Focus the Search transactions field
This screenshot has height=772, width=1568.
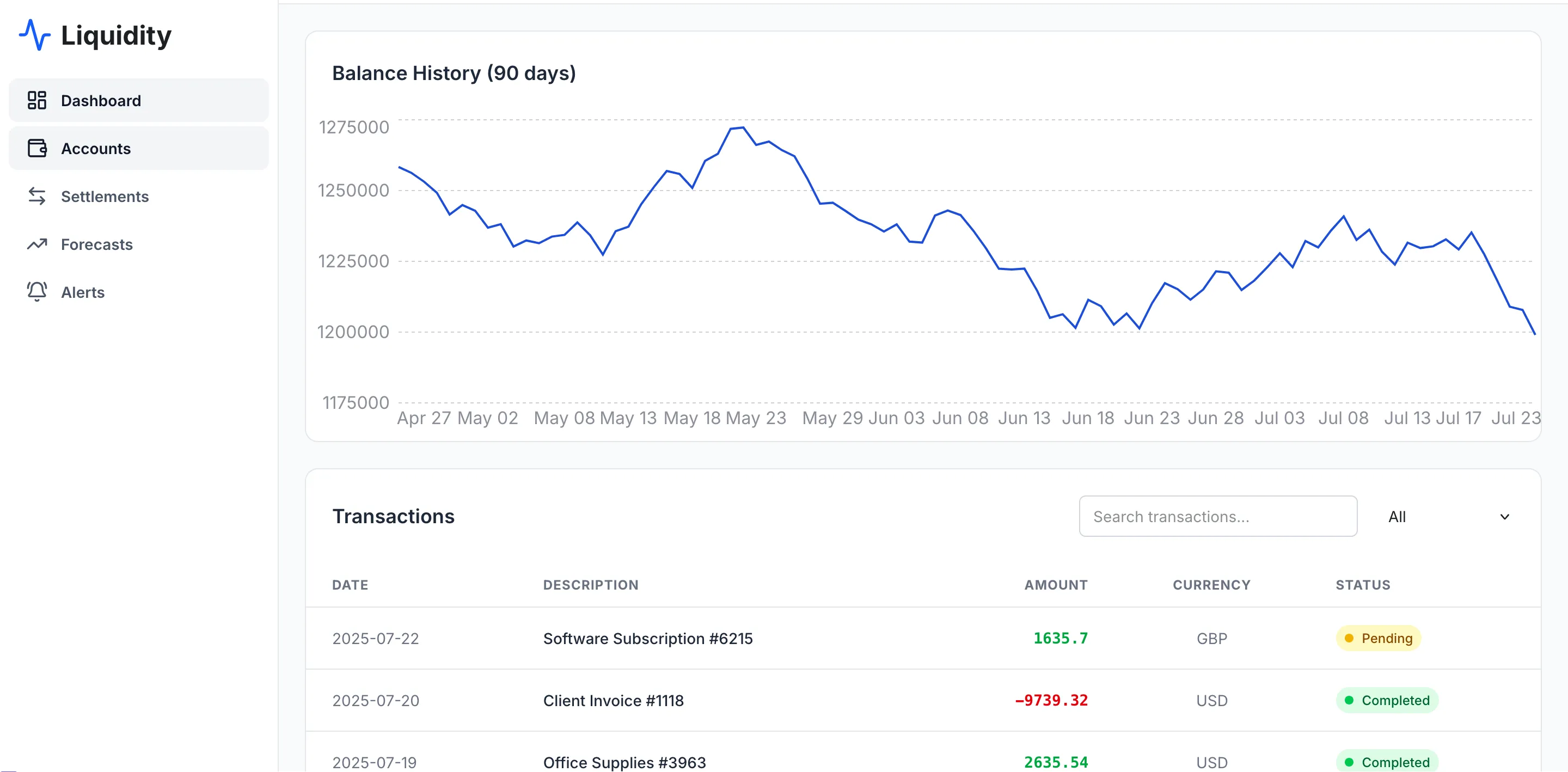(1217, 516)
